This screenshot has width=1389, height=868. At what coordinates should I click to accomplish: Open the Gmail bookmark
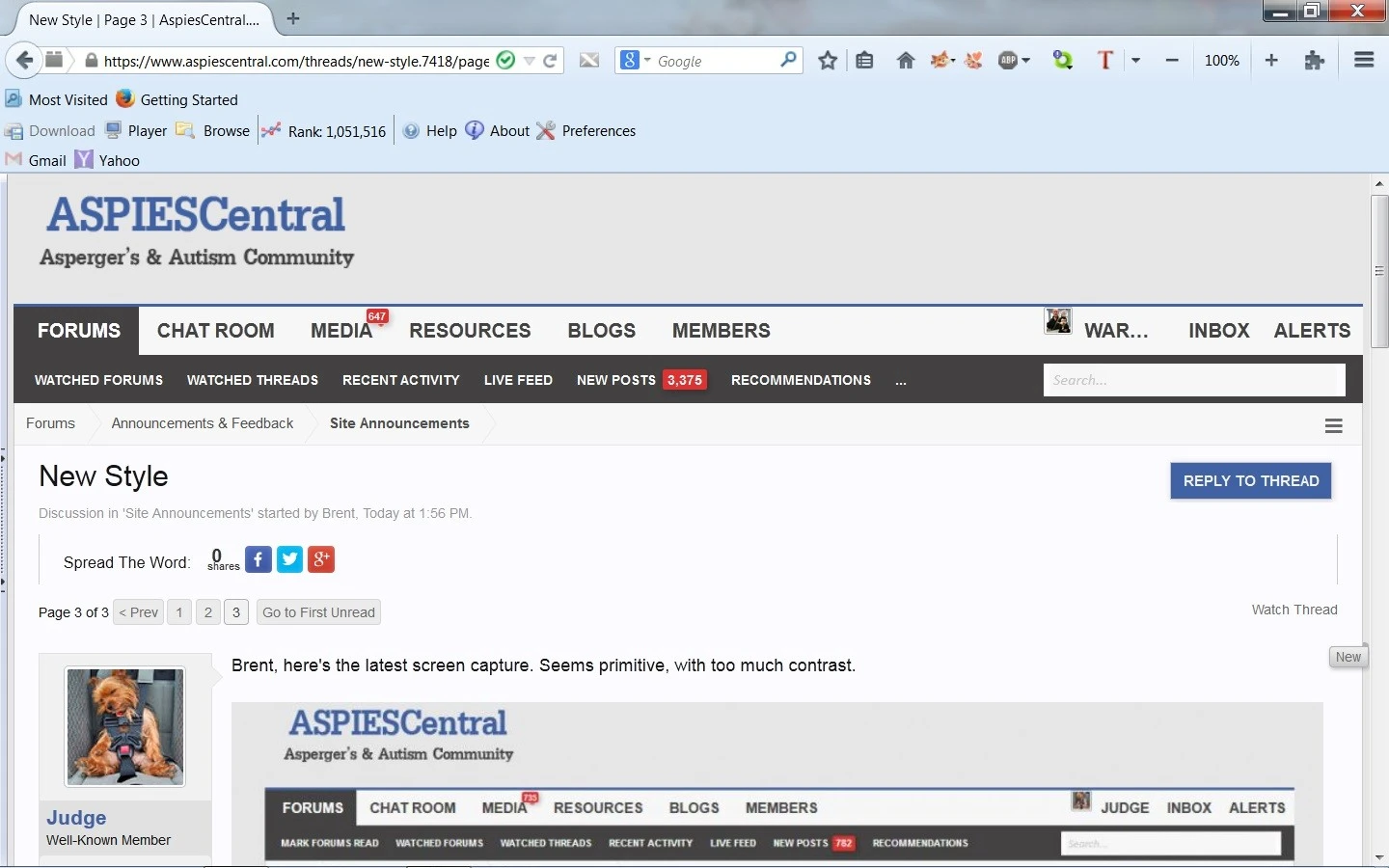pos(36,160)
